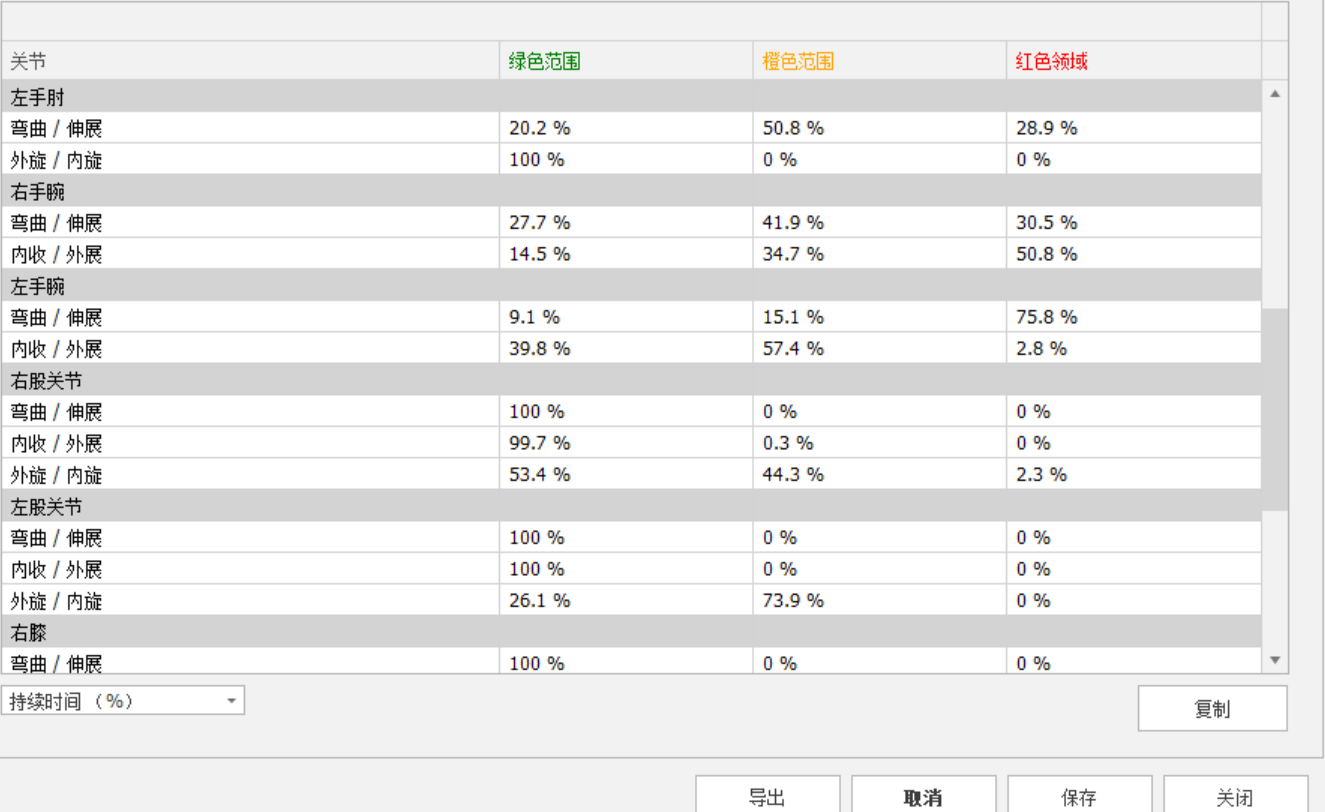Click the 绿色范围 column header
1325x812 pixels.
[545, 61]
